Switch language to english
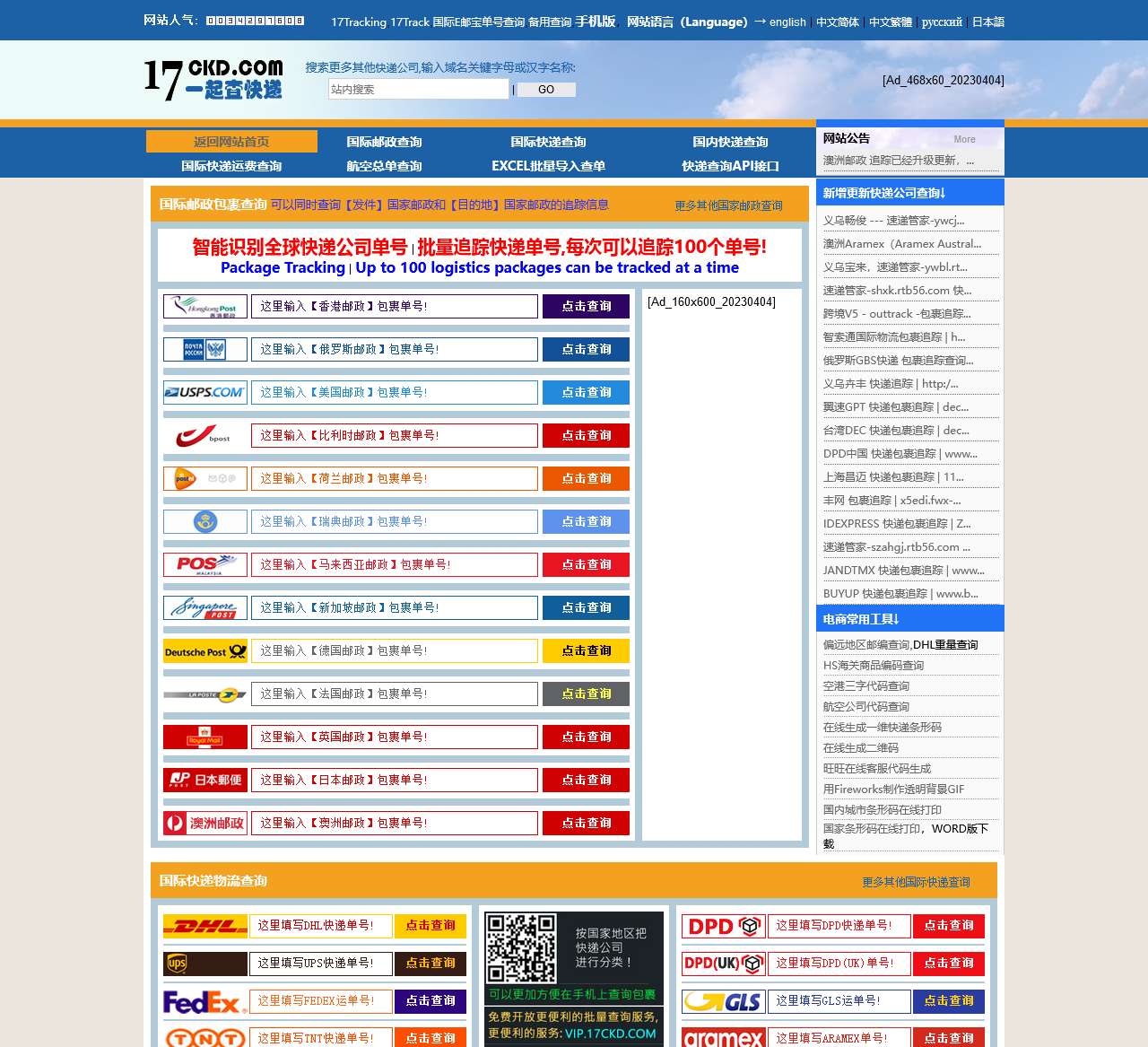 [x=787, y=22]
